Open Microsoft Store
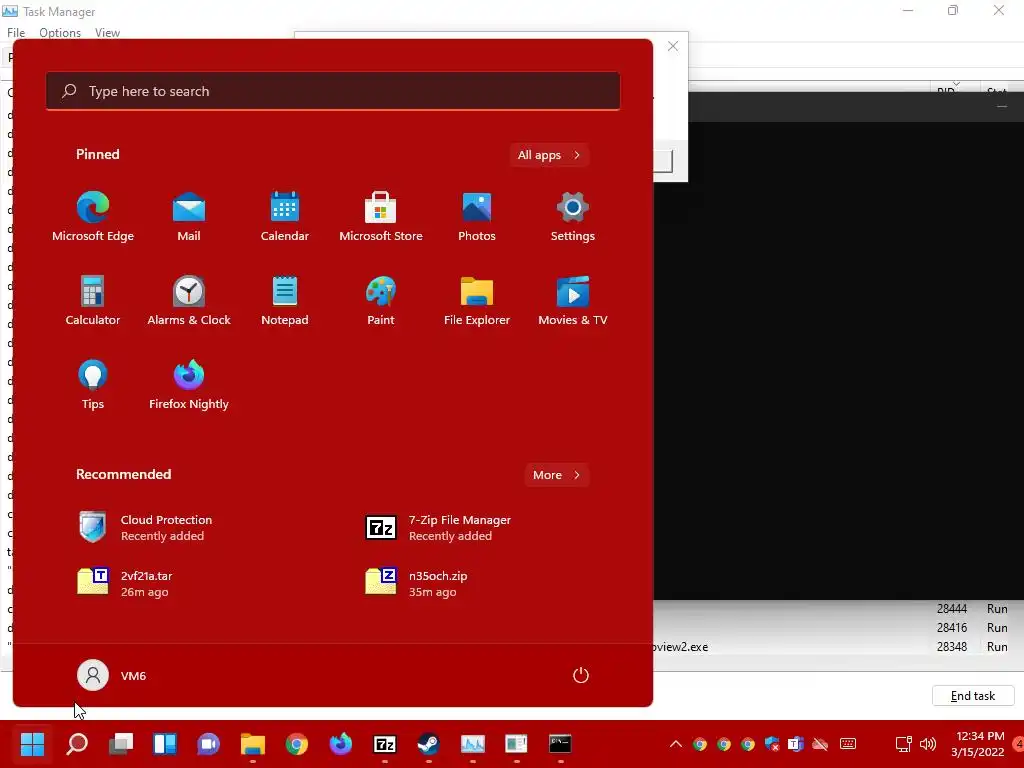This screenshot has height=768, width=1024. [381, 217]
